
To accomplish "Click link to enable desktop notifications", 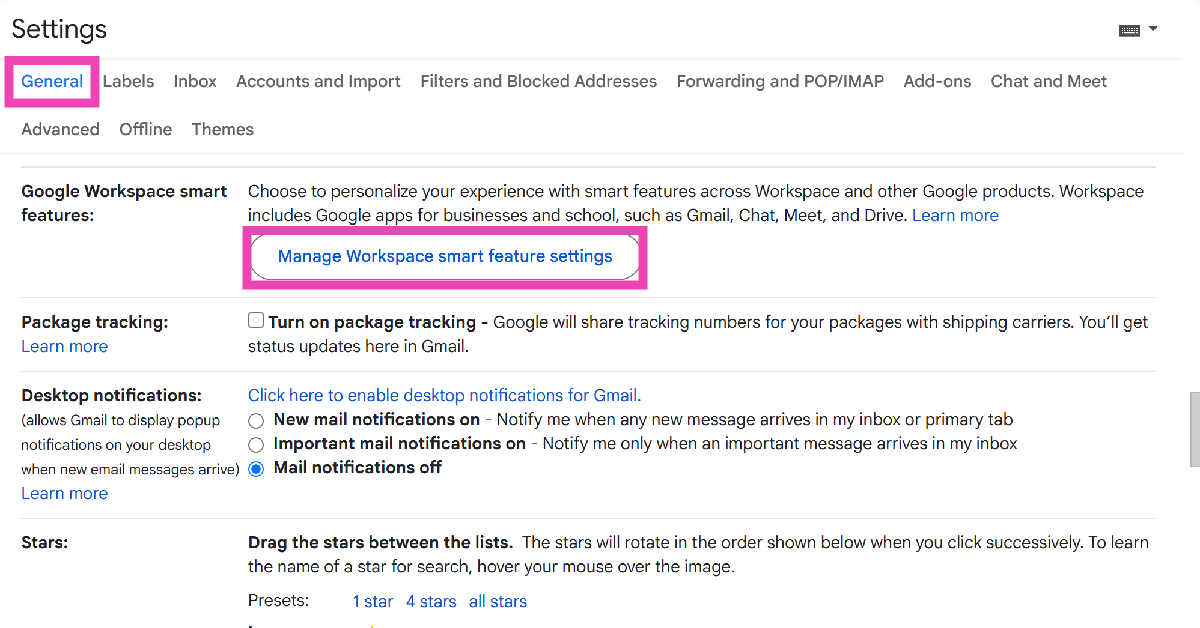I will point(443,395).
